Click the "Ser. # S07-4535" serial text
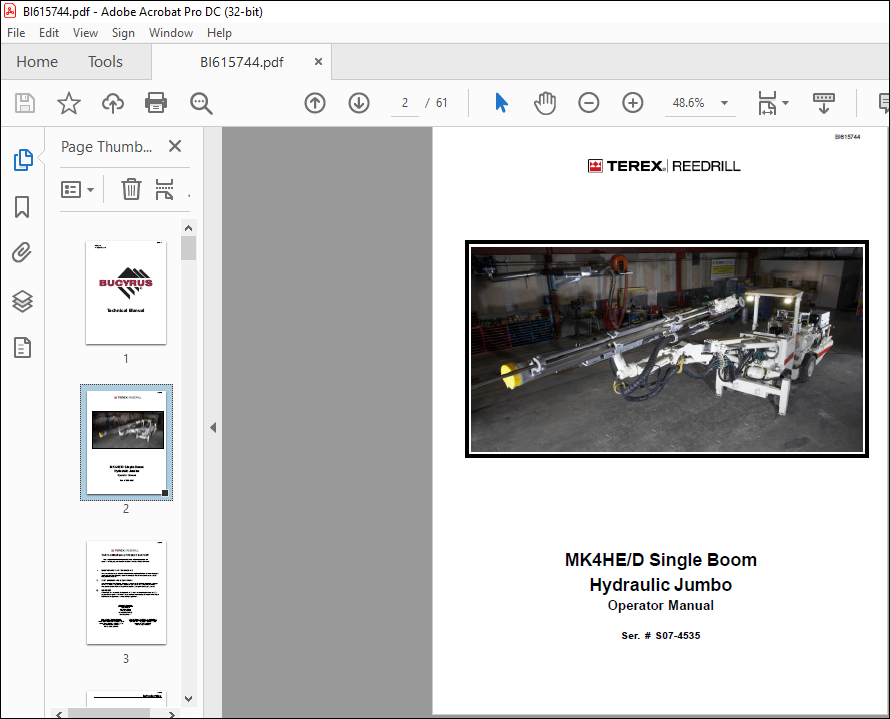Screen dimensions: 890x719 661,636
